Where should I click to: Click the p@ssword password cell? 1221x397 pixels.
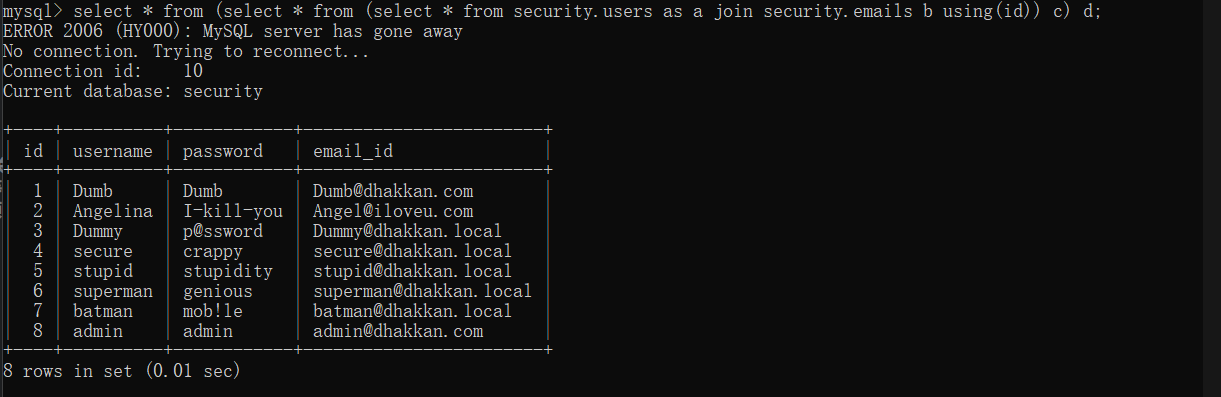[x=223, y=232]
